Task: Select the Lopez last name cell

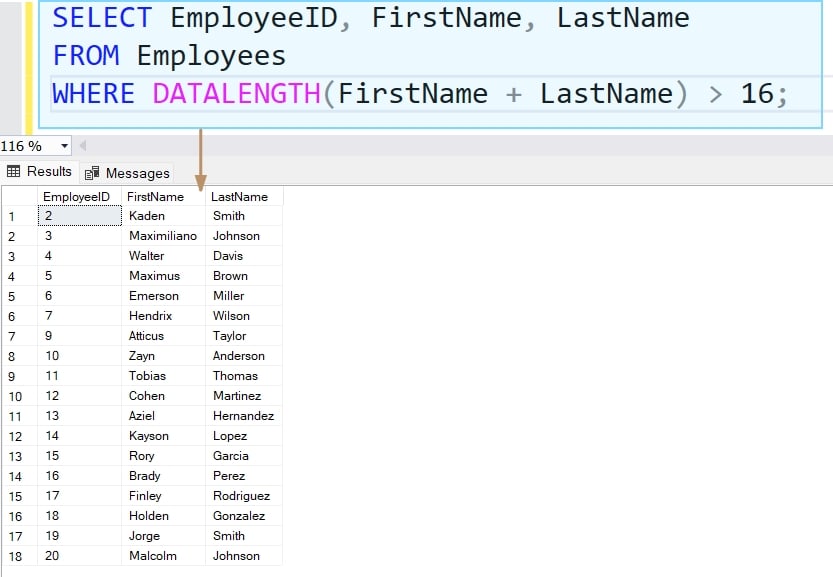Action: click(244, 436)
